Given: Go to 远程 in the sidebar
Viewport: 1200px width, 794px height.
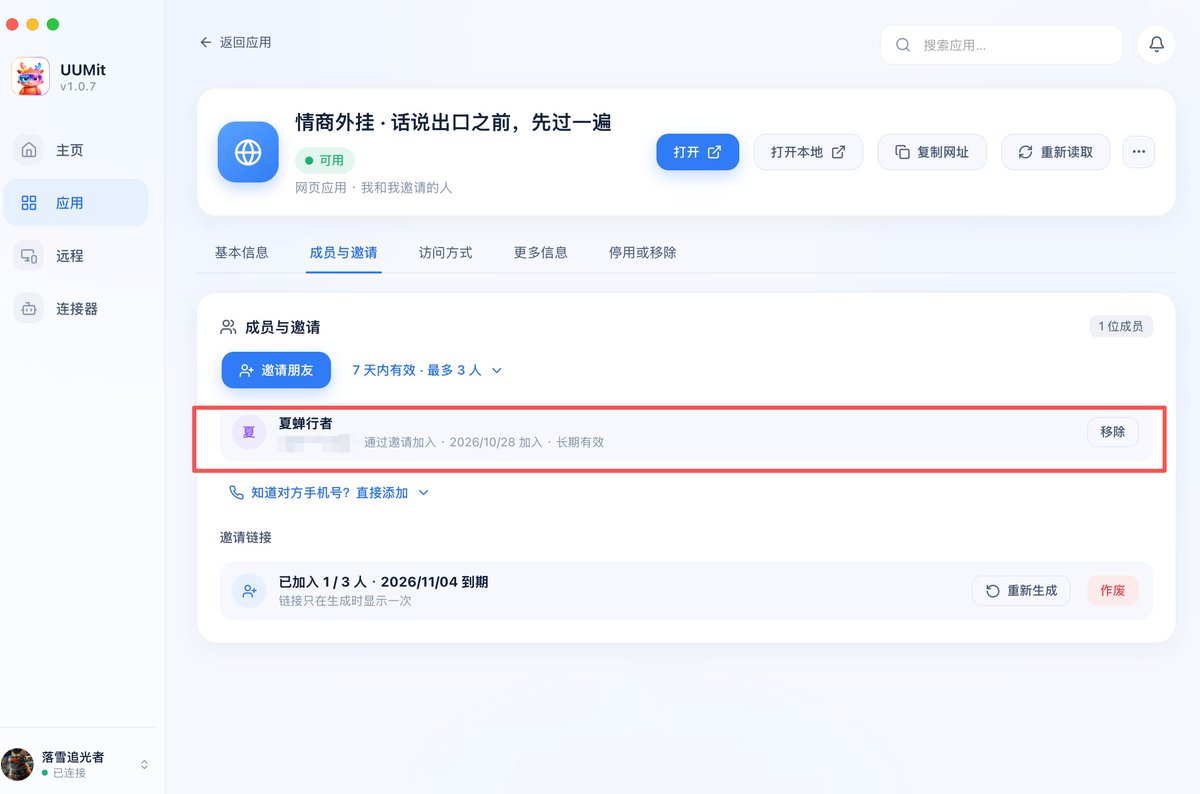Looking at the screenshot, I should (x=76, y=256).
